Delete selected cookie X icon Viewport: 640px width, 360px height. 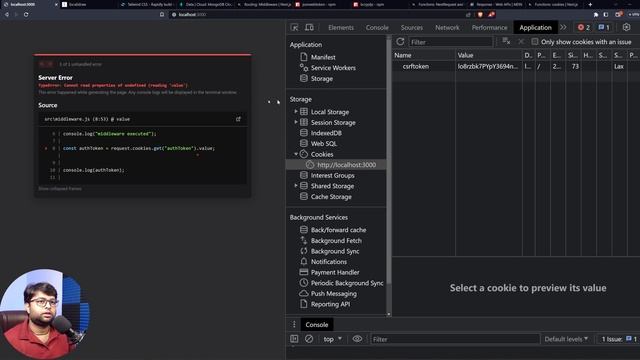click(521, 41)
